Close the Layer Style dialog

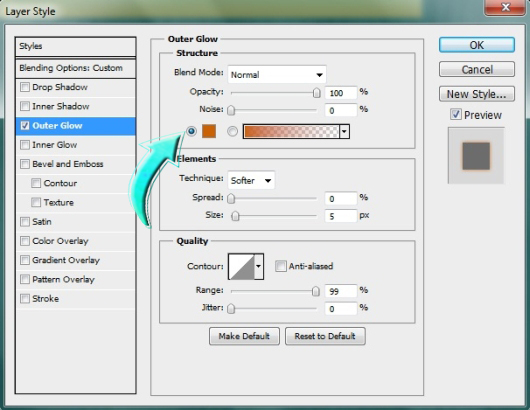[505, 7]
